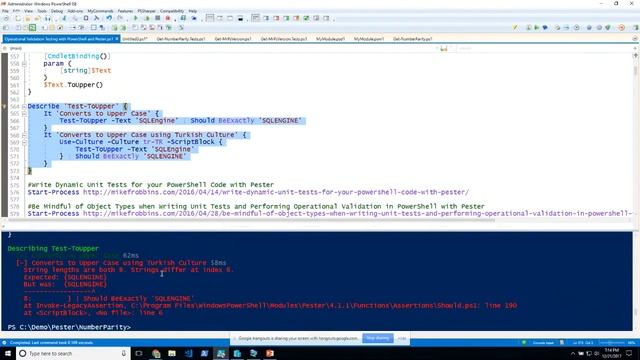Screen dimensions: 640x360
Task: Click the Open file folder icon
Action: pyautogui.click(x=27, y=18)
